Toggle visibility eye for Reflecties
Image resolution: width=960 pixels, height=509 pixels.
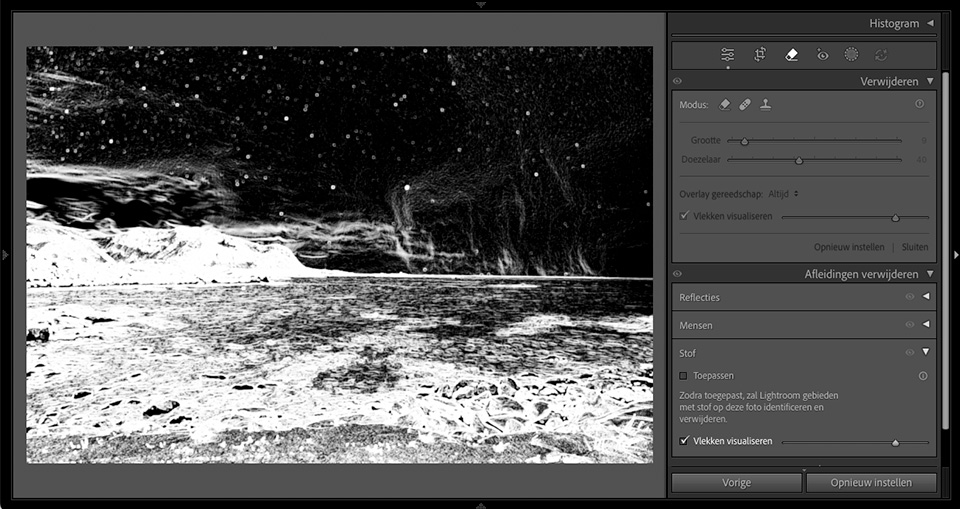coord(909,297)
